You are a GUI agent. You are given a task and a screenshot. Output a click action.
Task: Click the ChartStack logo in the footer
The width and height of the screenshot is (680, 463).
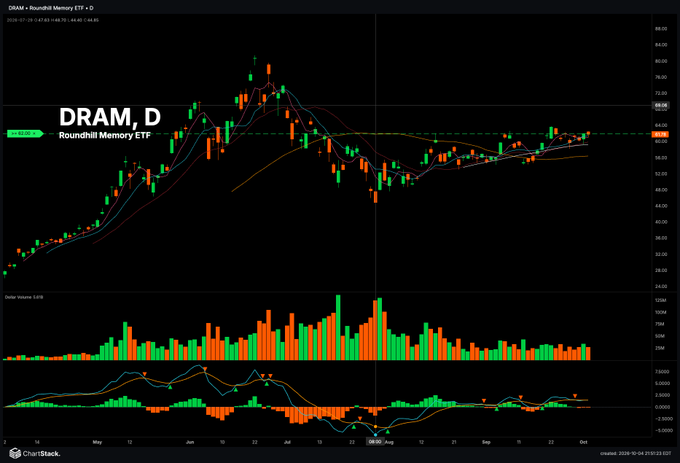pos(35,453)
